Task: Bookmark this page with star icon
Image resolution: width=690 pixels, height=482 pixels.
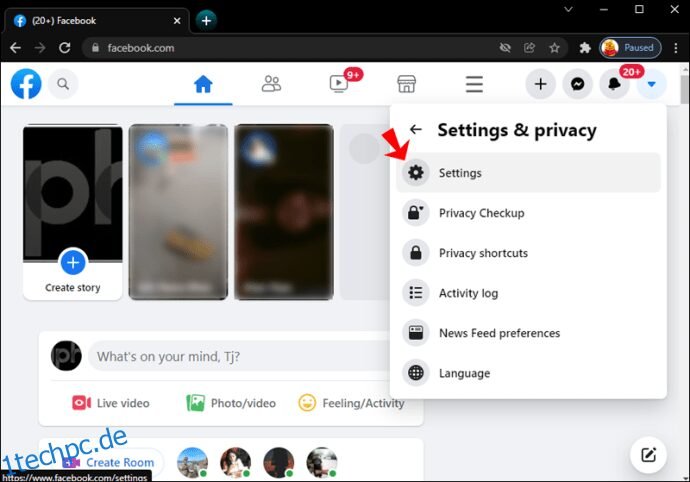Action: click(x=554, y=48)
